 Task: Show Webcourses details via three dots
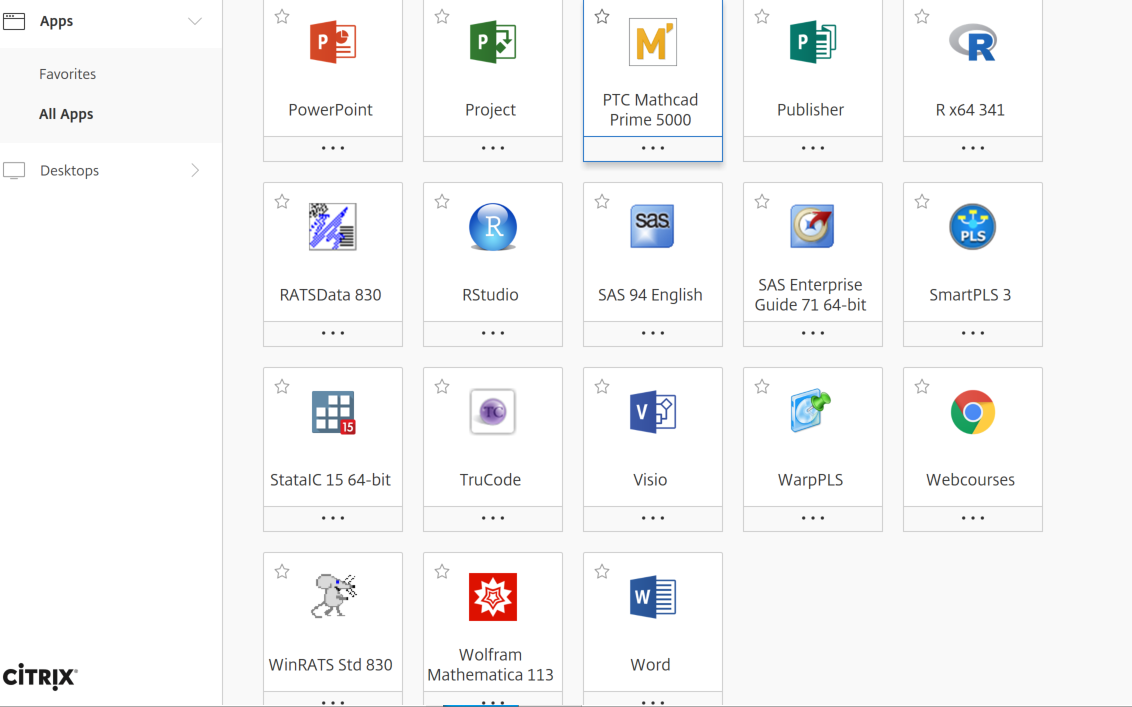pyautogui.click(x=972, y=518)
